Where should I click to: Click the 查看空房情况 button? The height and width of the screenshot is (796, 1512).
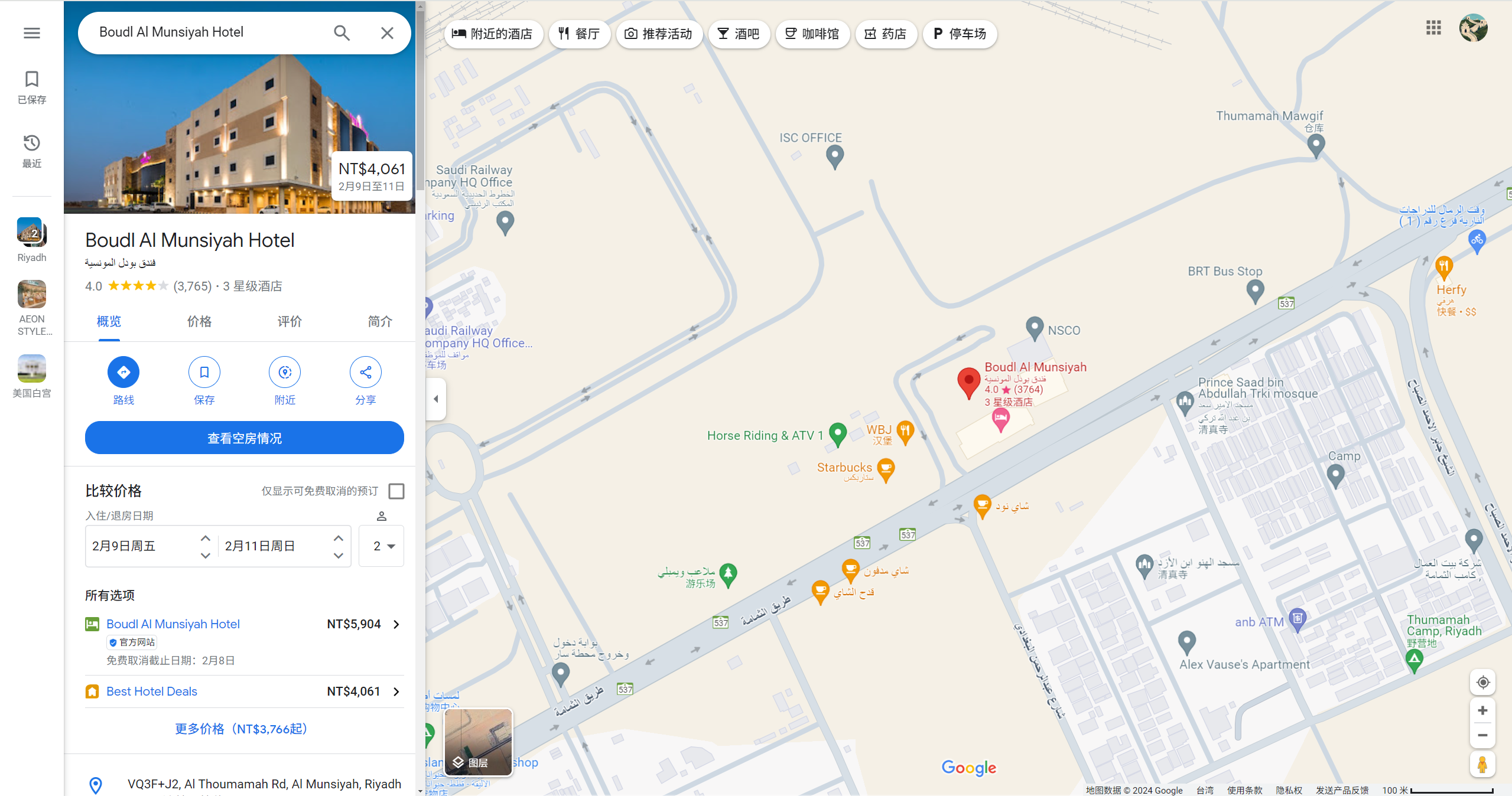point(245,438)
